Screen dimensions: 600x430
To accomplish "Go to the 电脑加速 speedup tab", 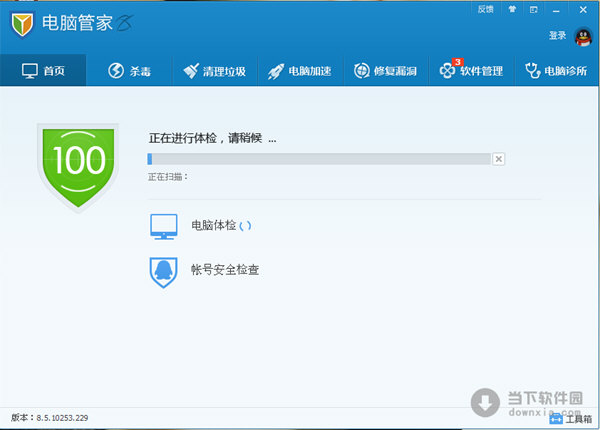I will 300,71.
